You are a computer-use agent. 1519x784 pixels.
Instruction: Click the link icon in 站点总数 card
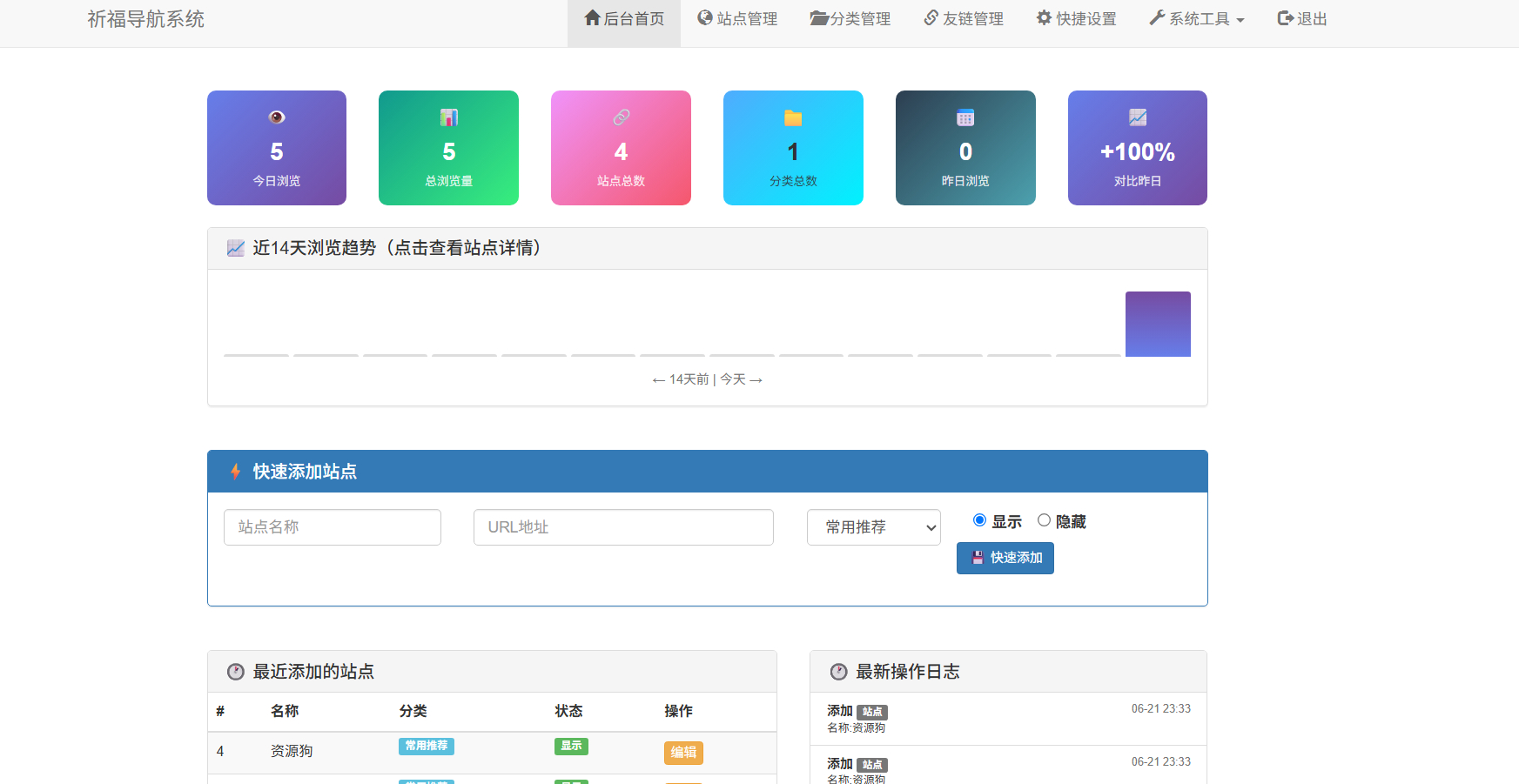pos(622,117)
